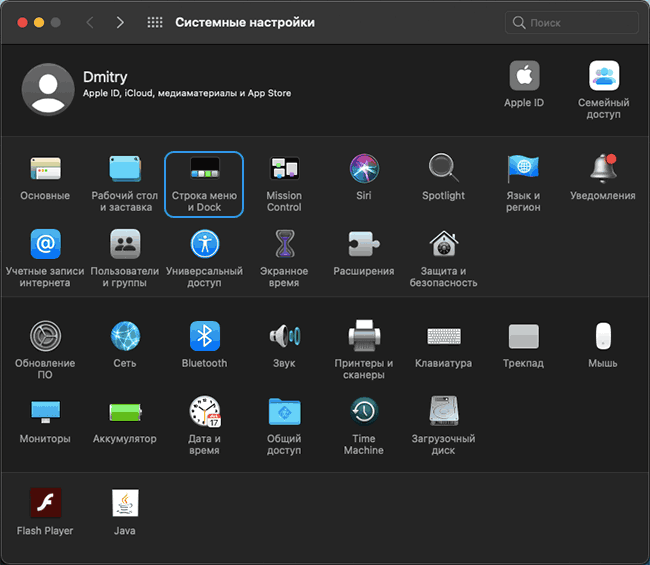Click 'Apple ID, iCloud, медиаматериалы и App Store' text

[187, 93]
